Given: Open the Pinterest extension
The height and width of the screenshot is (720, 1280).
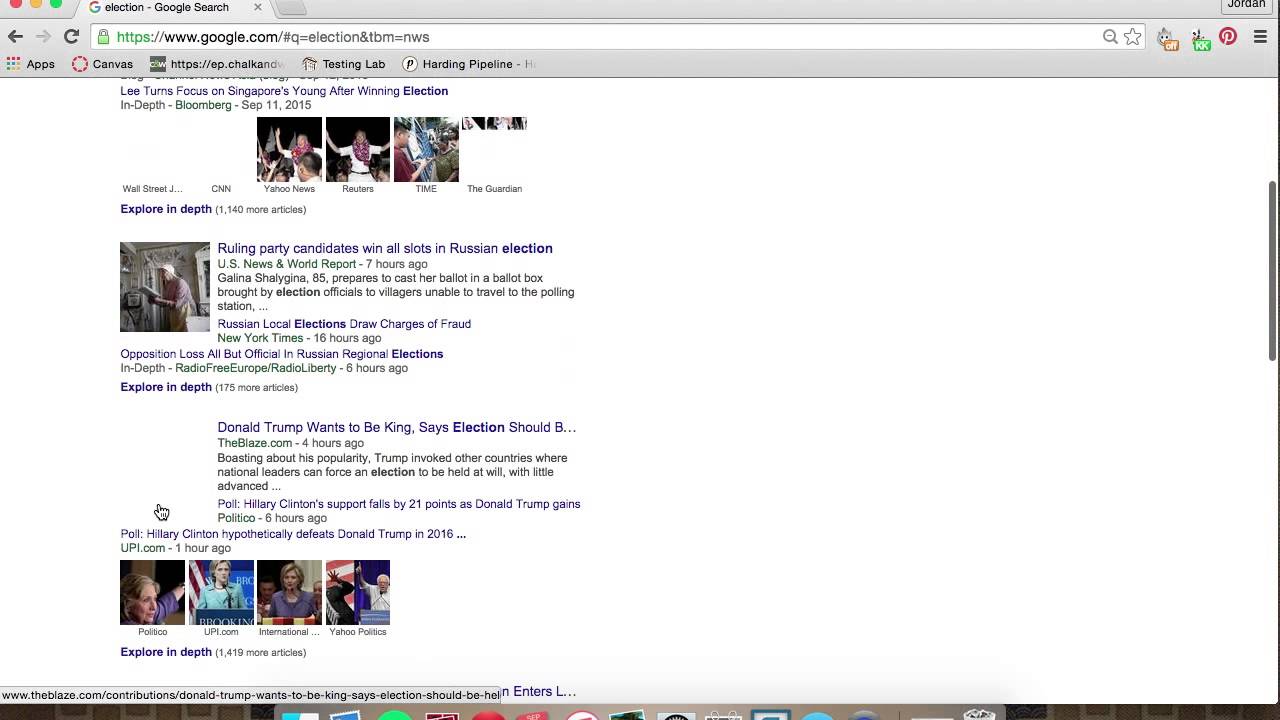Looking at the screenshot, I should point(1228,37).
